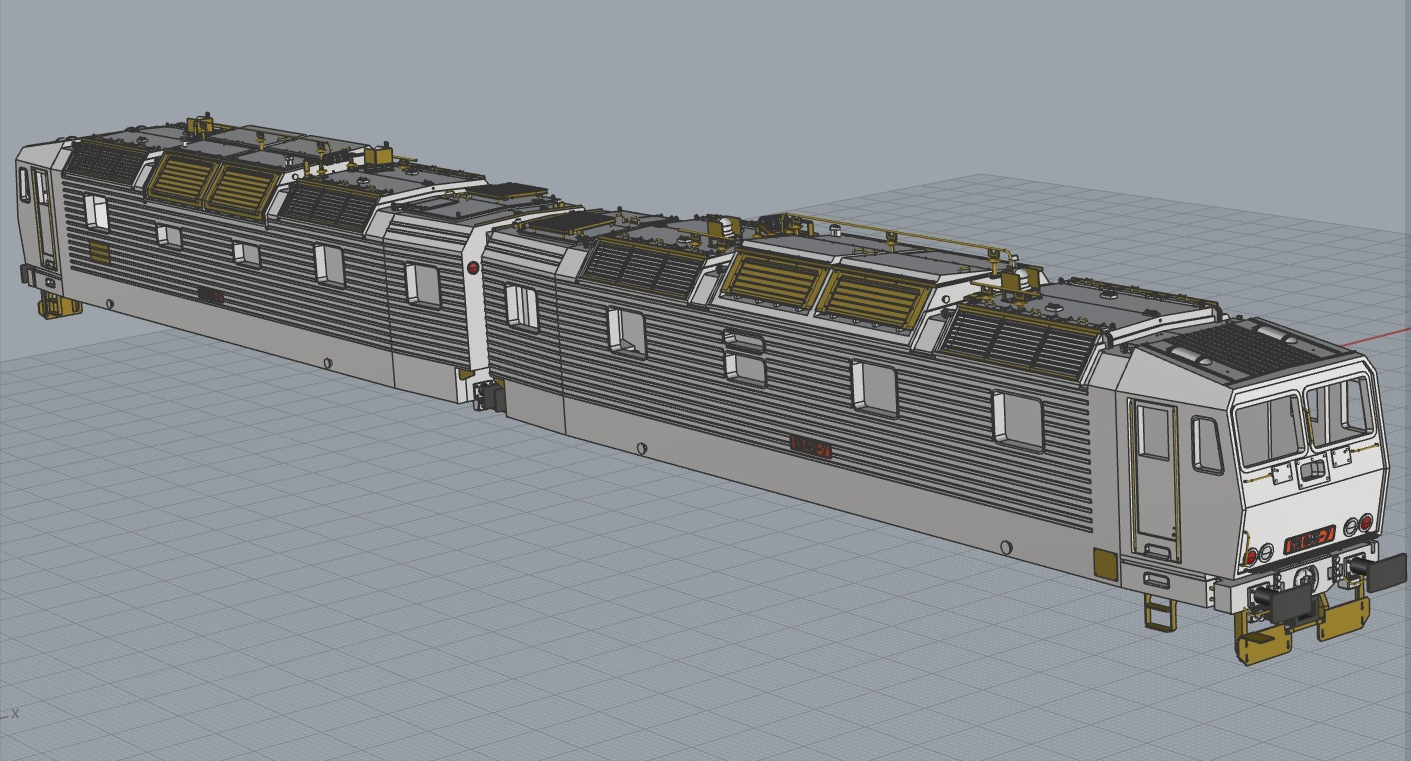
Task: Select the stacked double window on the near unit's side
Action: click(744, 357)
